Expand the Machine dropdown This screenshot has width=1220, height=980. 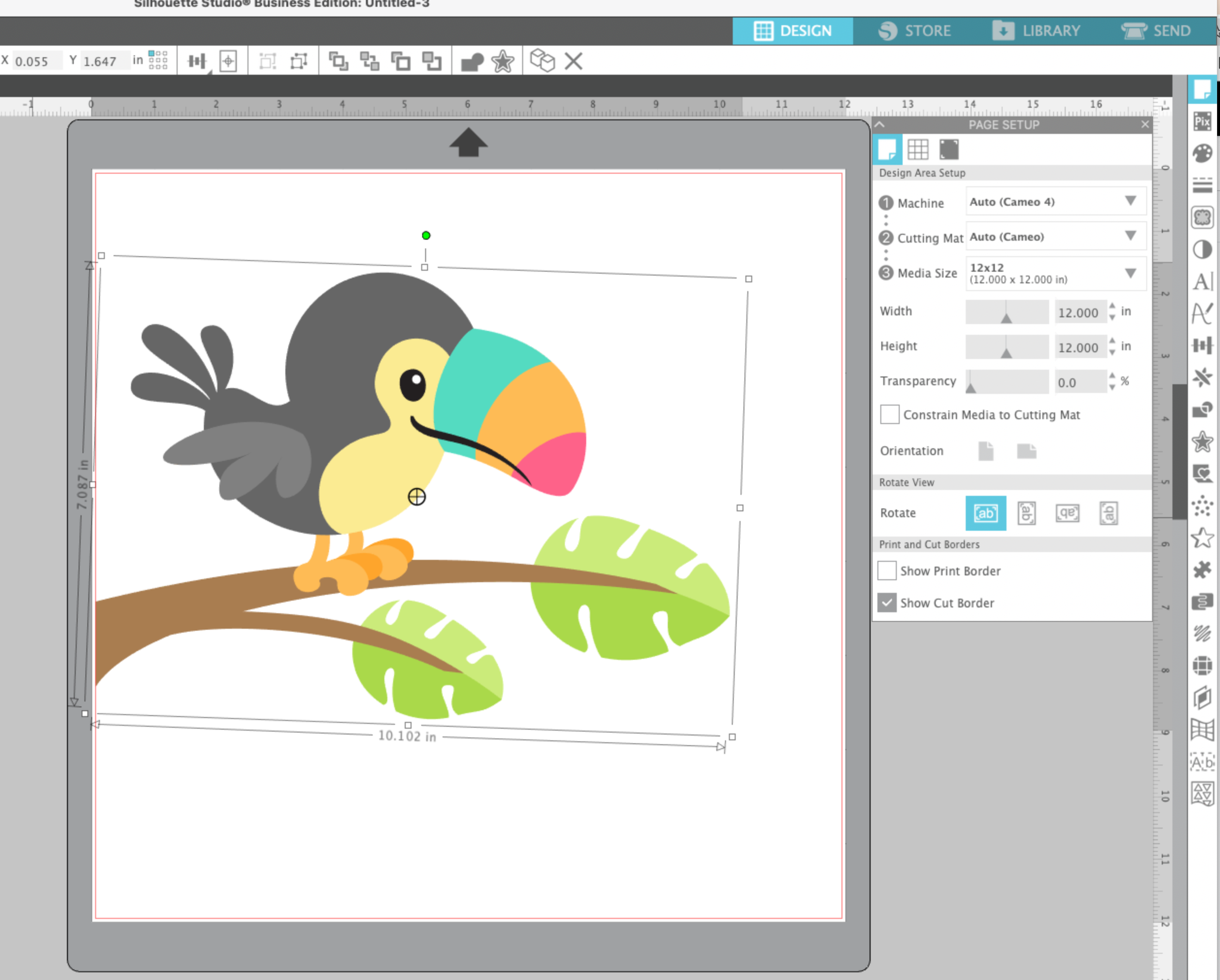pyautogui.click(x=1056, y=202)
